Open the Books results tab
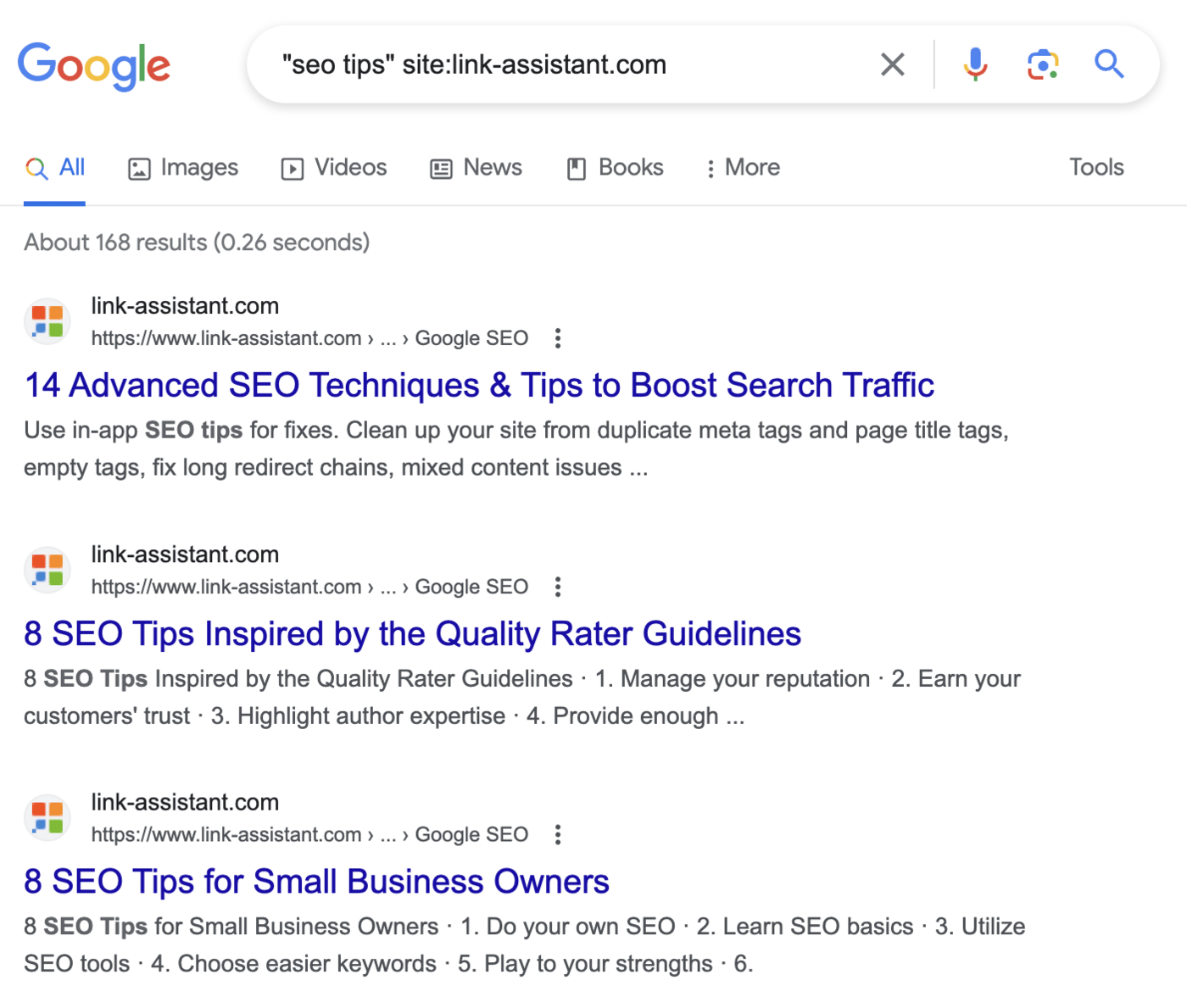Viewport: 1187px width, 1008px height. coord(615,168)
